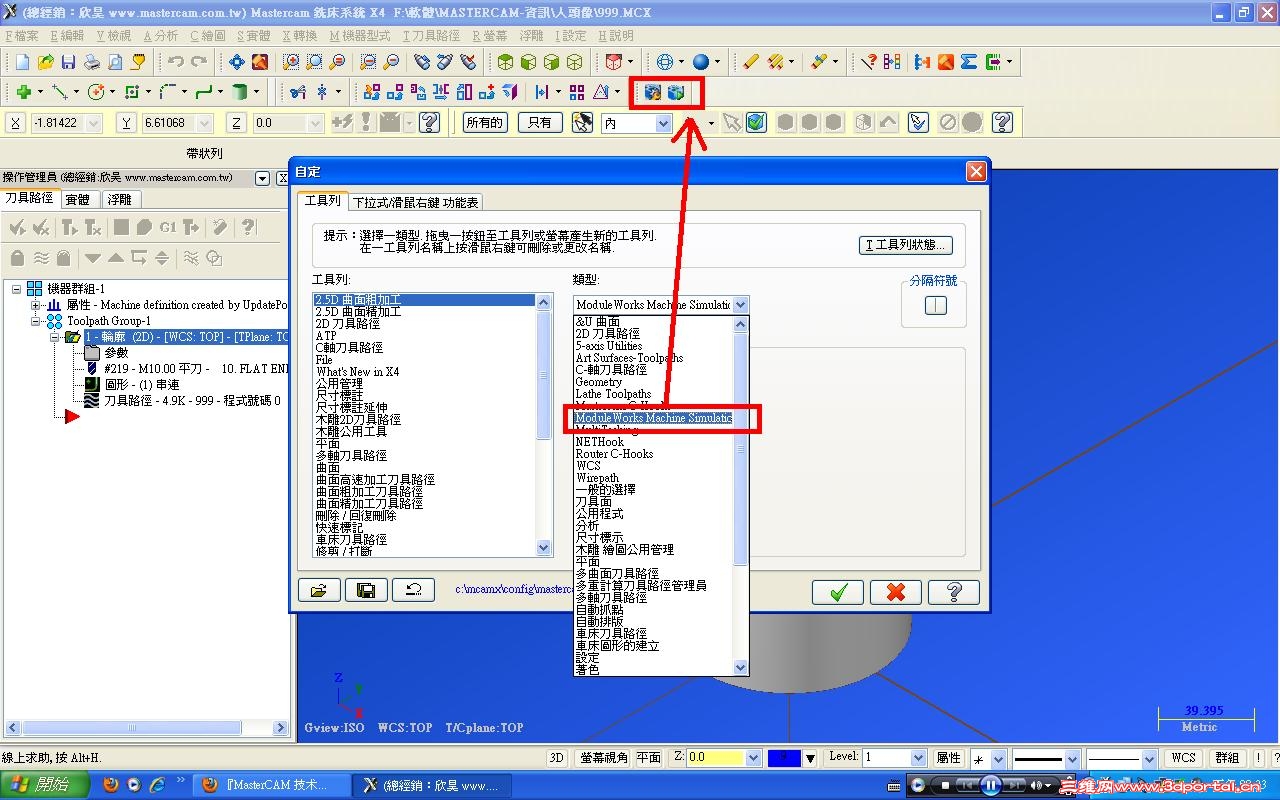Image resolution: width=1280 pixels, height=800 pixels.
Task: Open the MasterCAM 技術 Firefox taskbar item
Action: [271, 785]
